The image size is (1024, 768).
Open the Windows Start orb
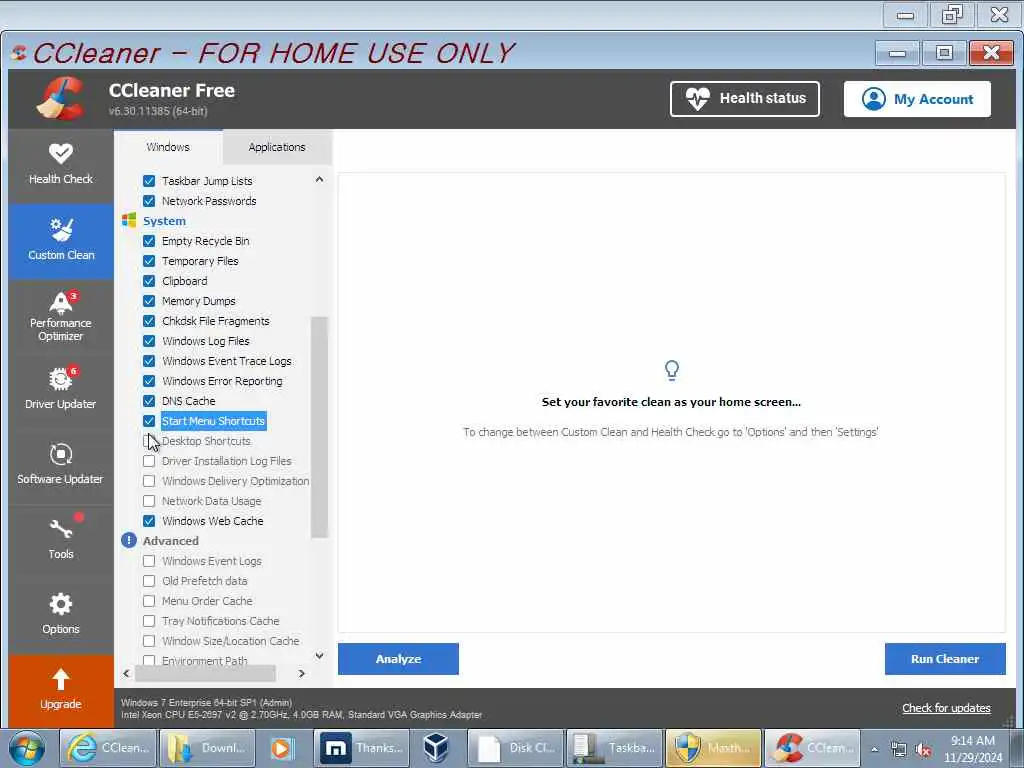27,748
